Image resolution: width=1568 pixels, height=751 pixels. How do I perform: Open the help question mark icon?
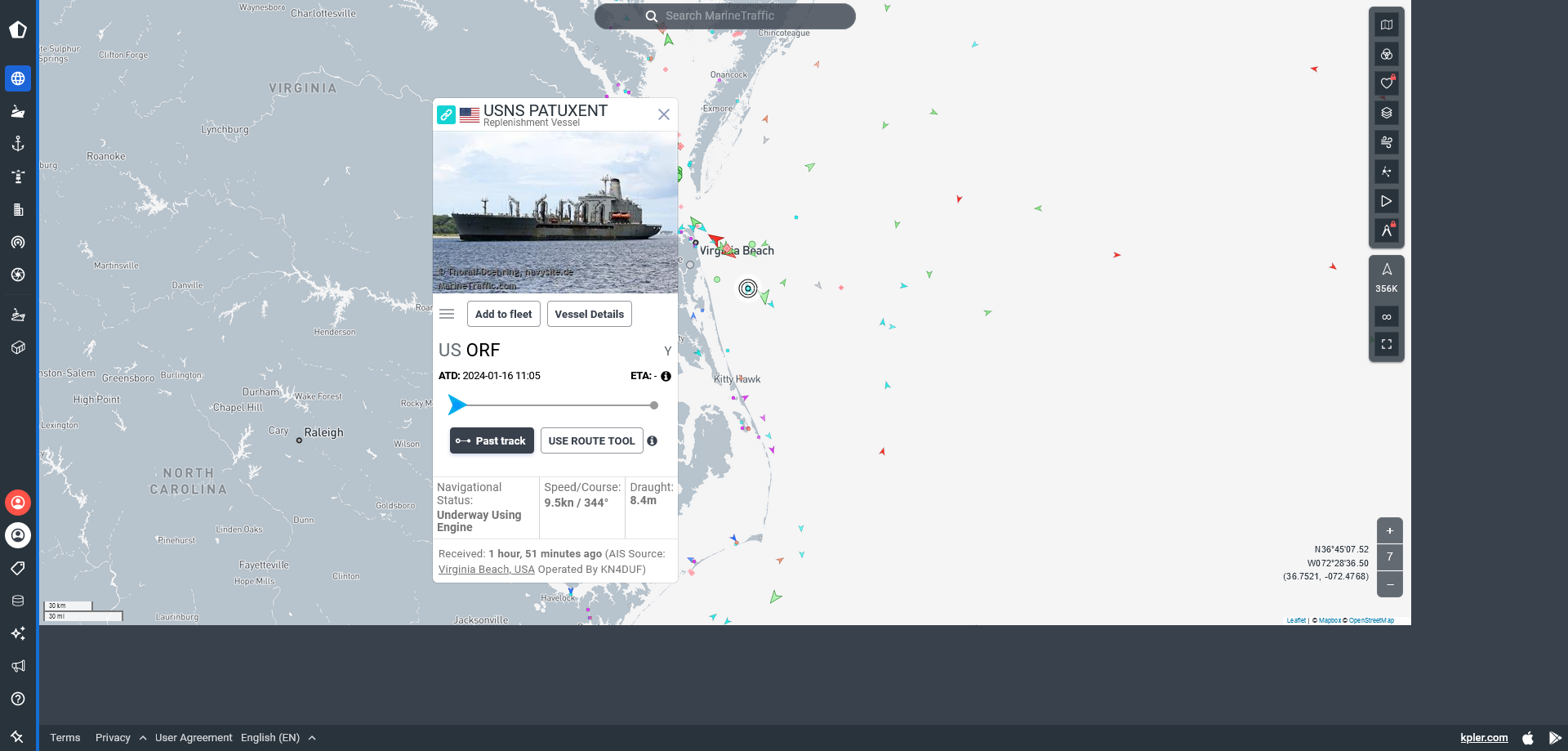(x=18, y=699)
